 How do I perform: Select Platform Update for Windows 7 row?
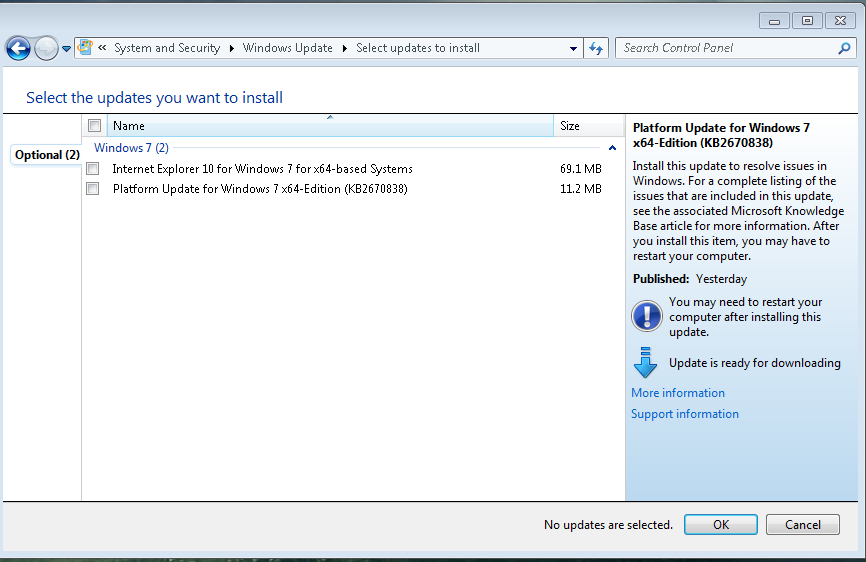352,188
